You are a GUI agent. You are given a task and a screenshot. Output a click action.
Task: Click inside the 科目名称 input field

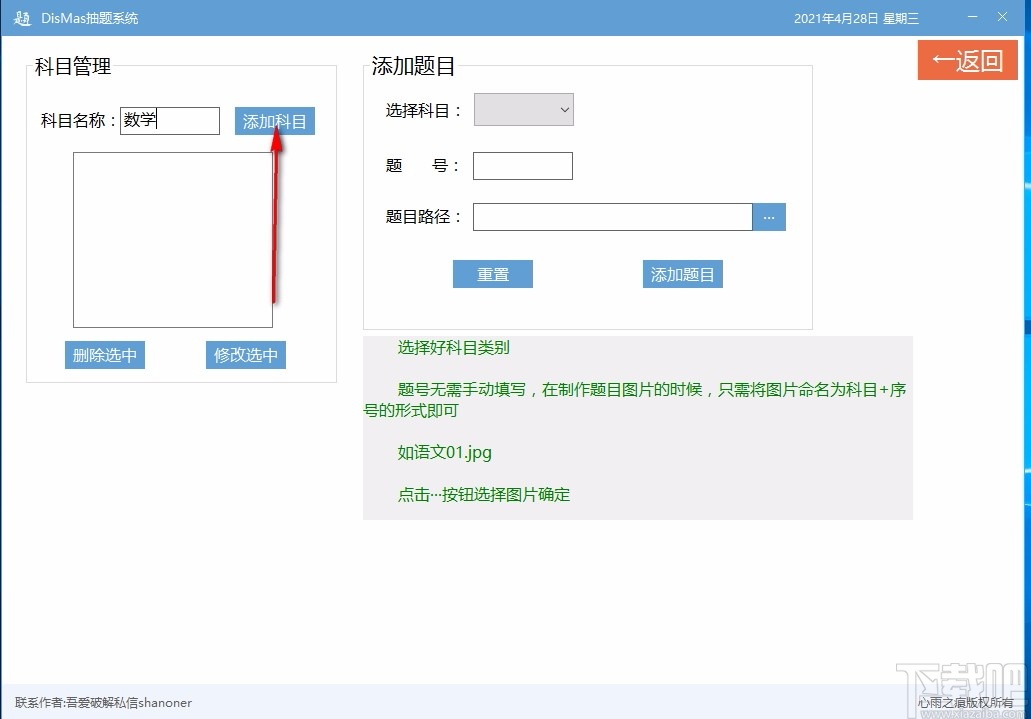(170, 120)
